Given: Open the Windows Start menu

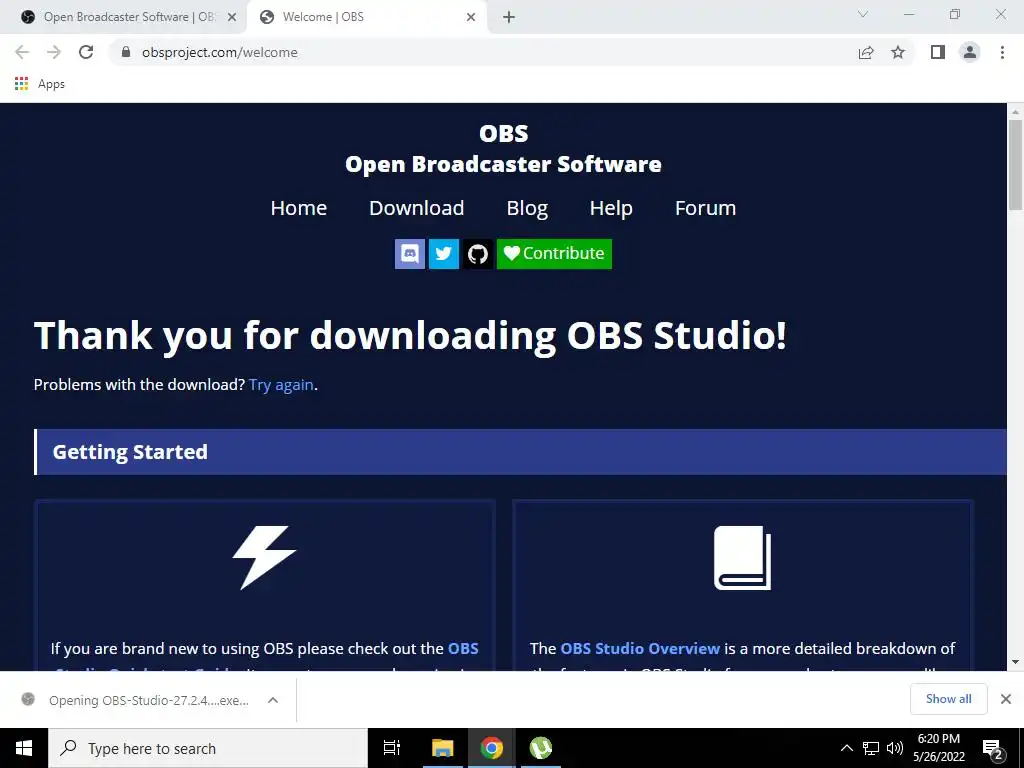Looking at the screenshot, I should pos(24,748).
